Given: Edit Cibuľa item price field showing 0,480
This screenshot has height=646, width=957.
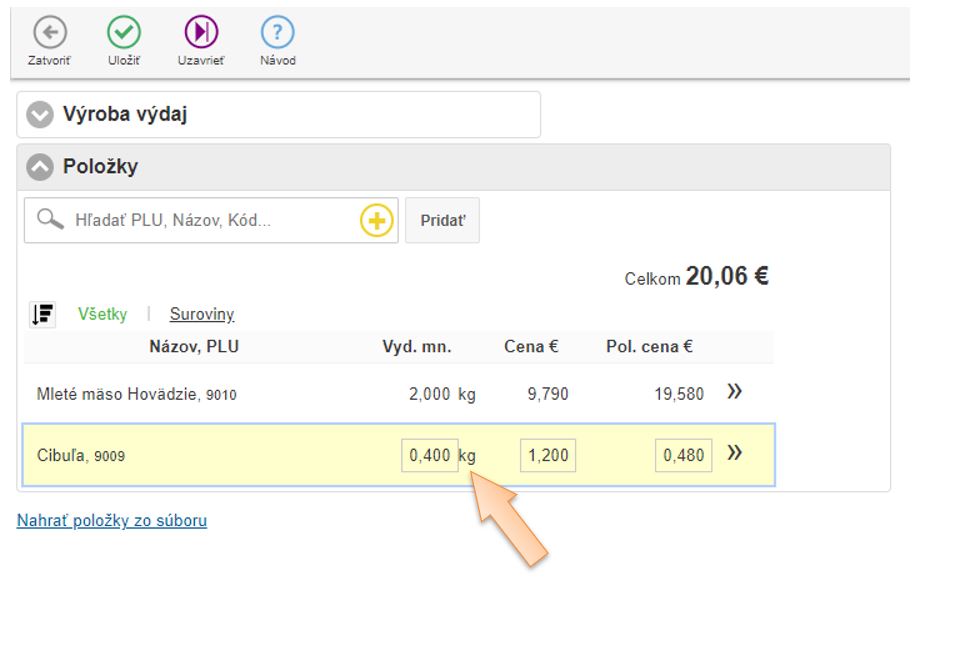Looking at the screenshot, I should 684,455.
